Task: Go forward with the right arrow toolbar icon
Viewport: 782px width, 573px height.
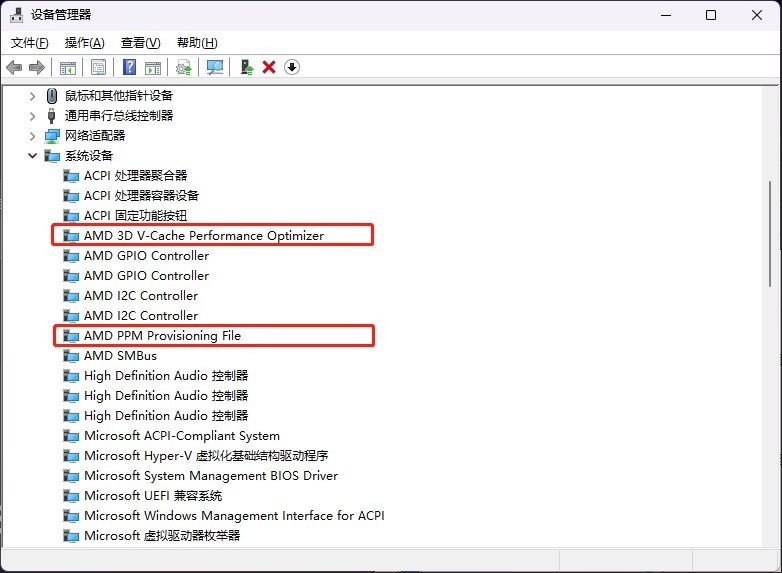Action: [x=37, y=67]
